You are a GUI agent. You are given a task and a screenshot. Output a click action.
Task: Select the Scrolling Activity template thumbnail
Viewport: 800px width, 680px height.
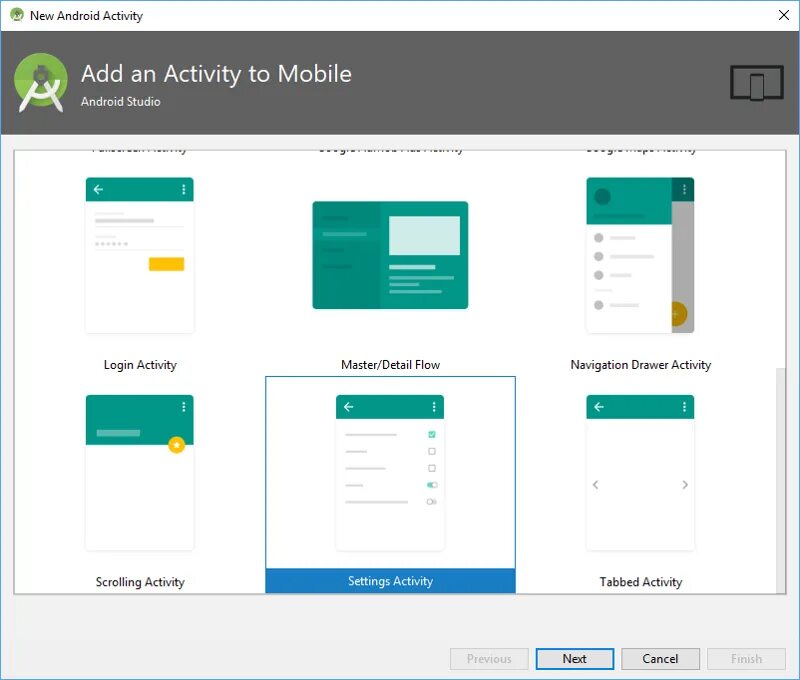(x=139, y=473)
